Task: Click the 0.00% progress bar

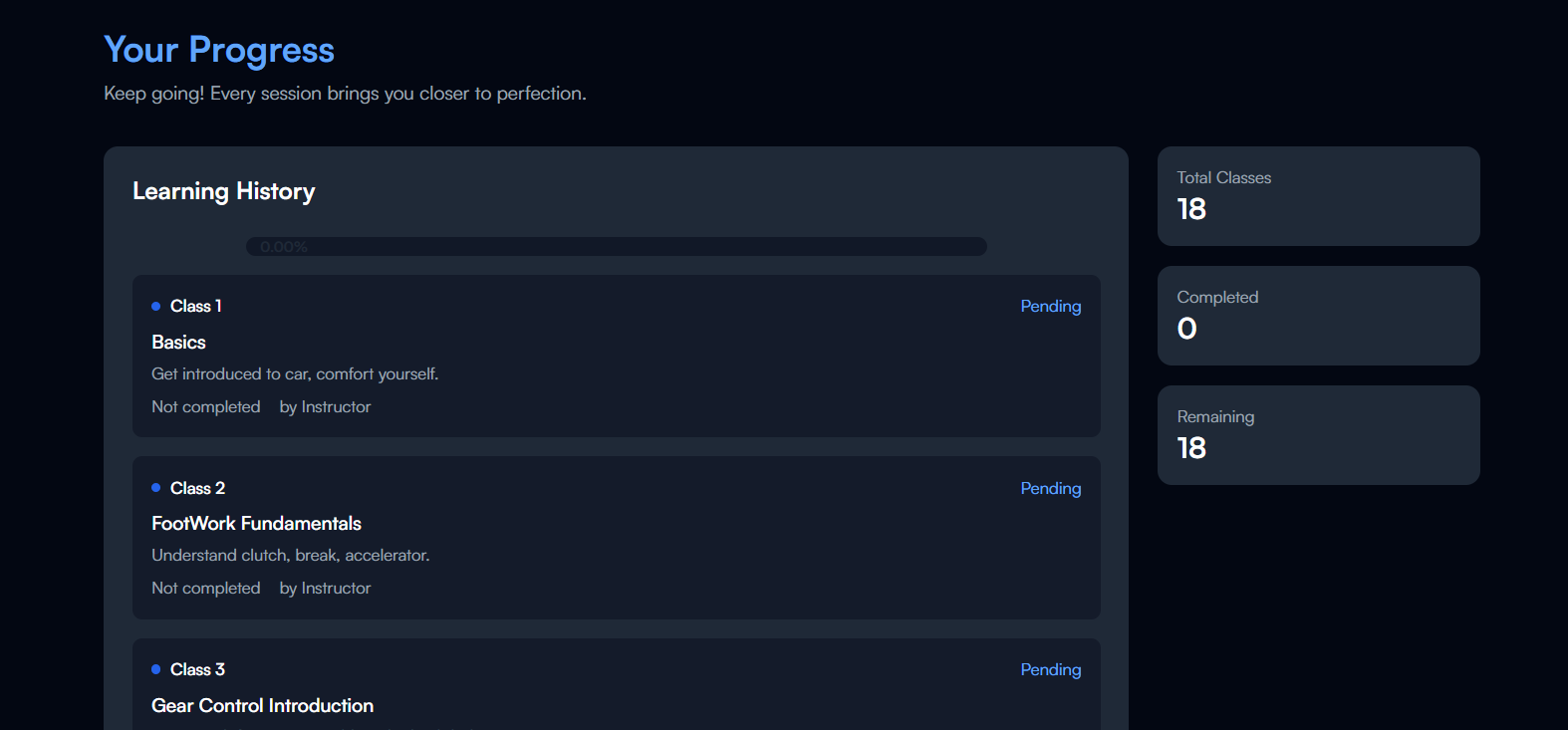Action: [x=617, y=246]
